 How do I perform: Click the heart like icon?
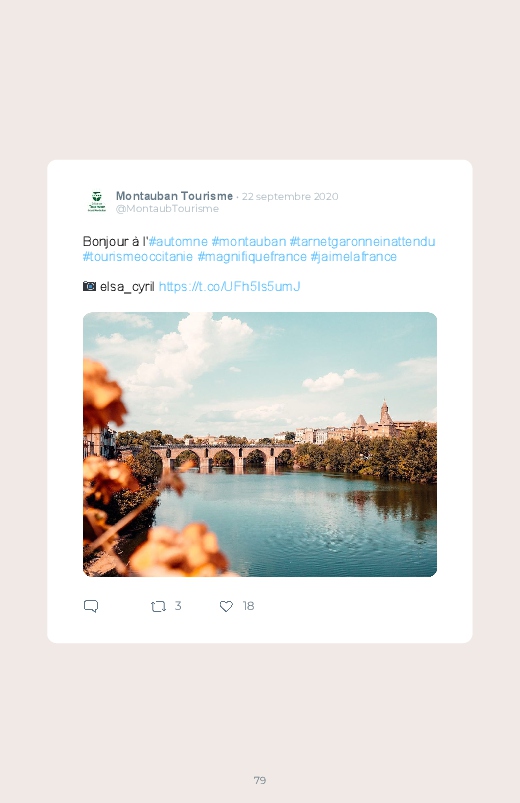click(226, 606)
